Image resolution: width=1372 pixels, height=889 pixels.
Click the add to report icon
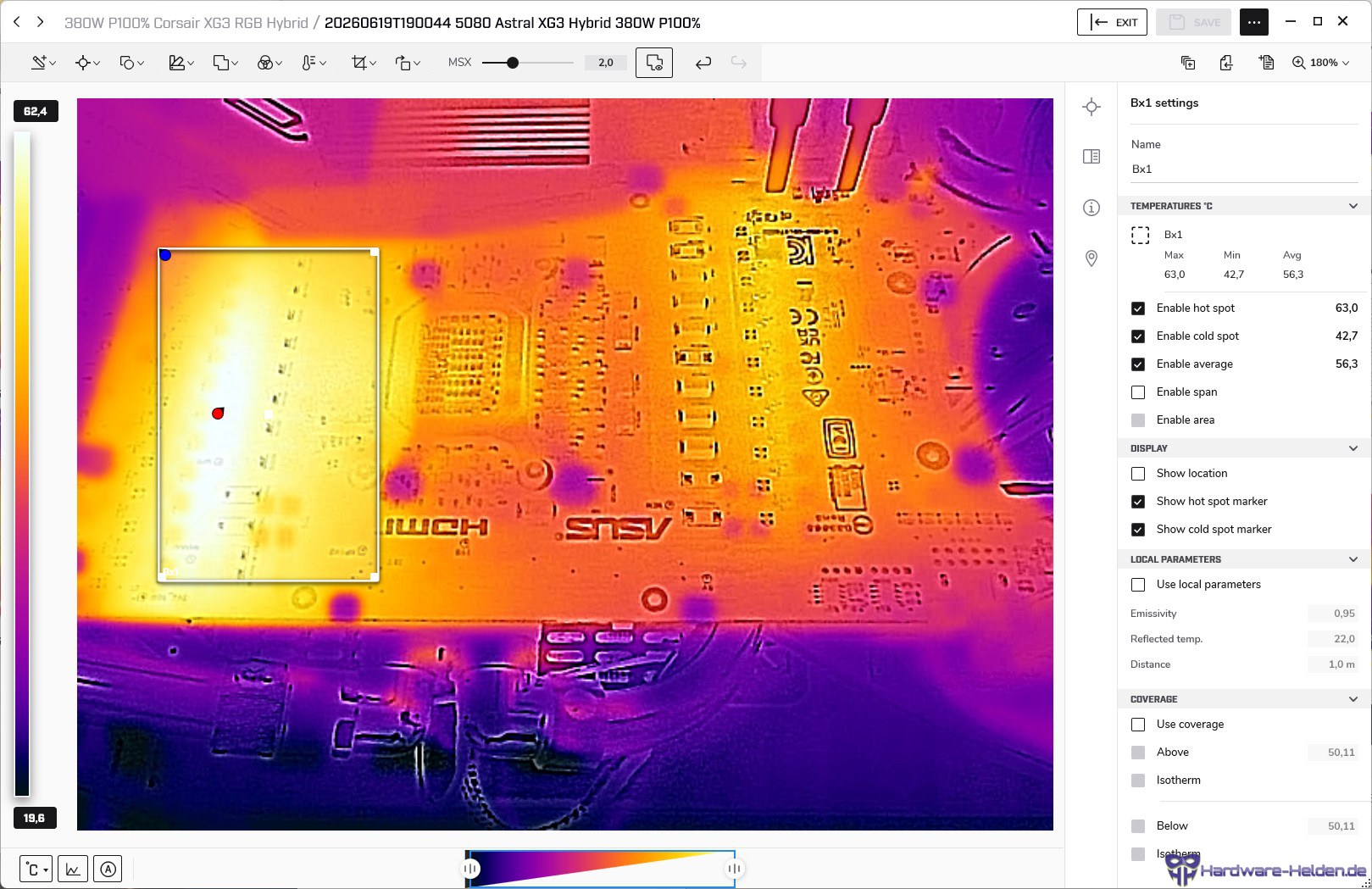click(1266, 63)
